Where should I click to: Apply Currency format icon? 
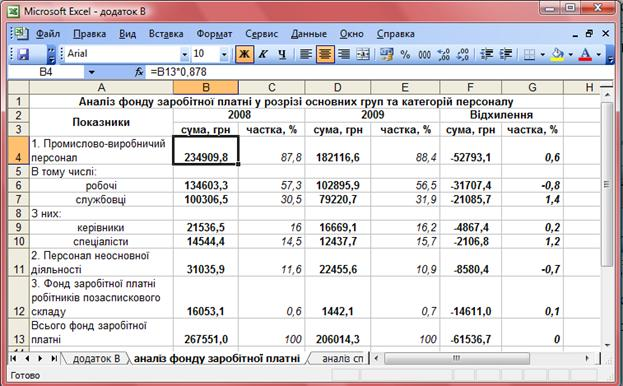(386, 54)
